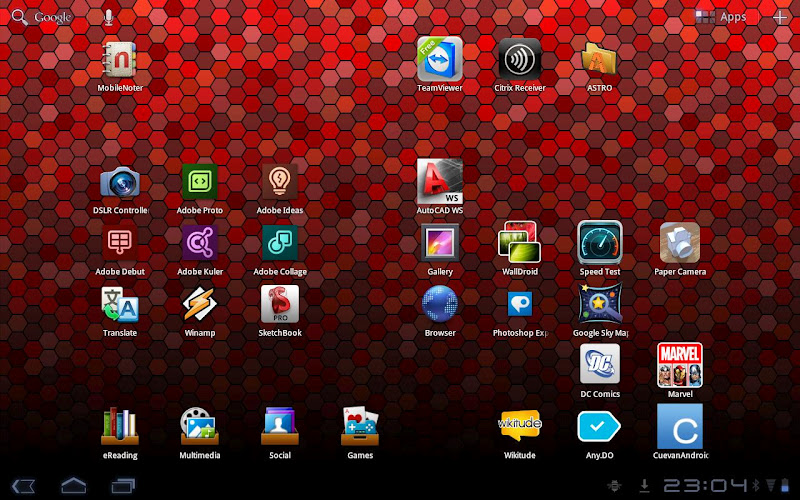Tap the download notification icon
Image resolution: width=800 pixels, height=500 pixels.
pyautogui.click(x=644, y=485)
